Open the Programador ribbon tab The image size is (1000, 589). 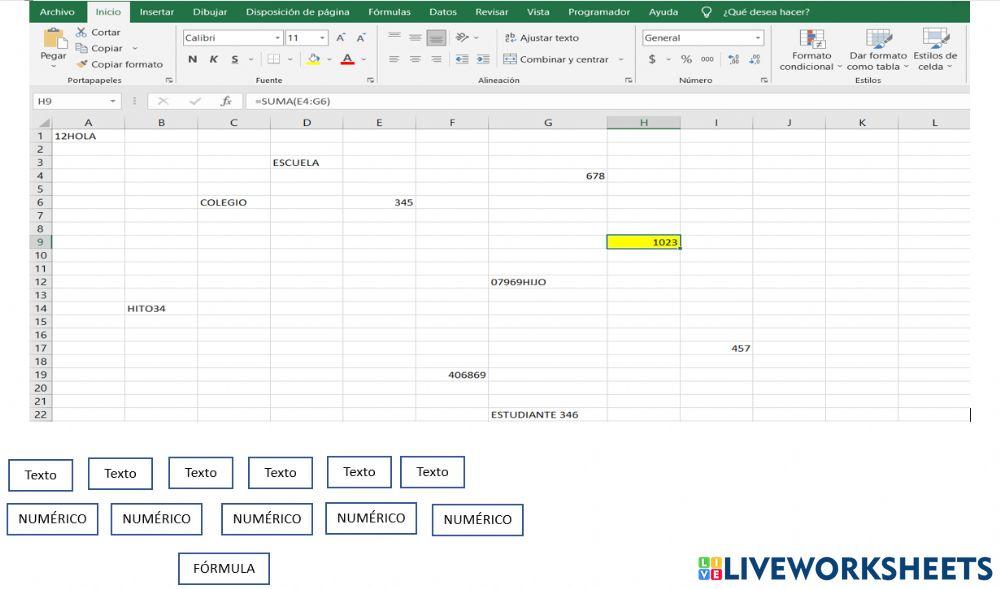point(597,11)
